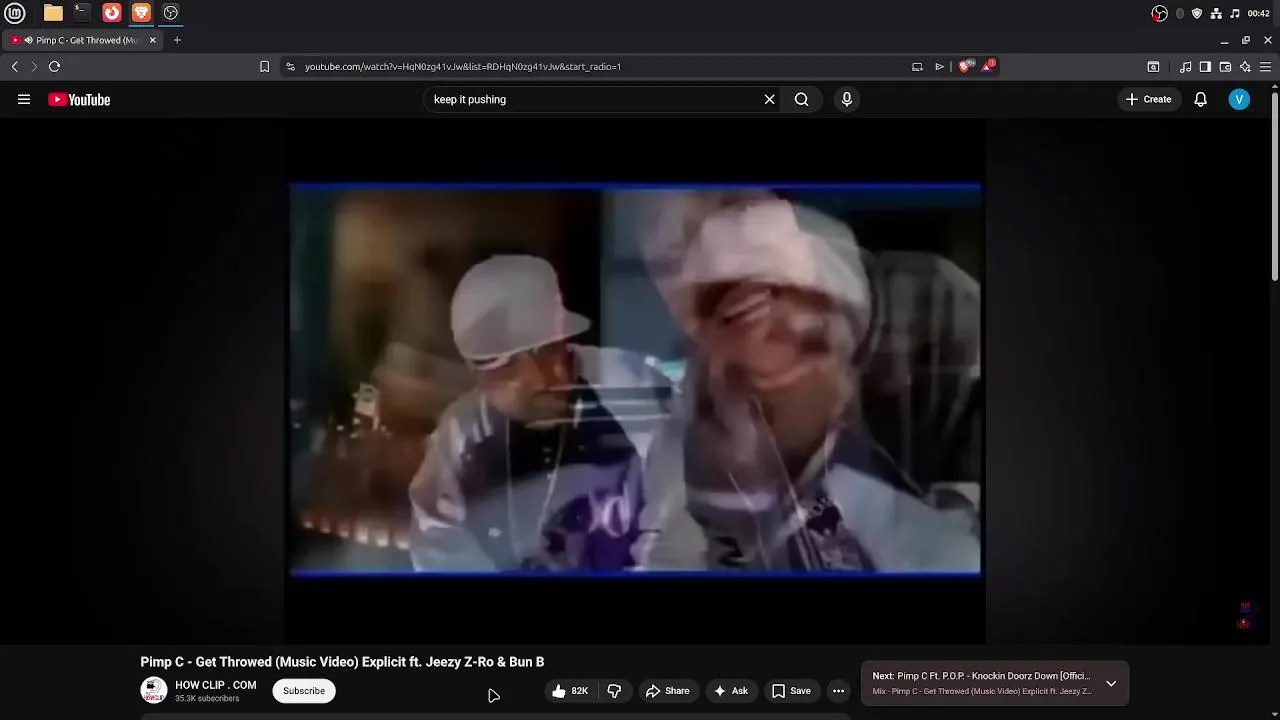Image resolution: width=1280 pixels, height=720 pixels.
Task: Open the network connections tray icon
Action: pyautogui.click(x=1216, y=13)
